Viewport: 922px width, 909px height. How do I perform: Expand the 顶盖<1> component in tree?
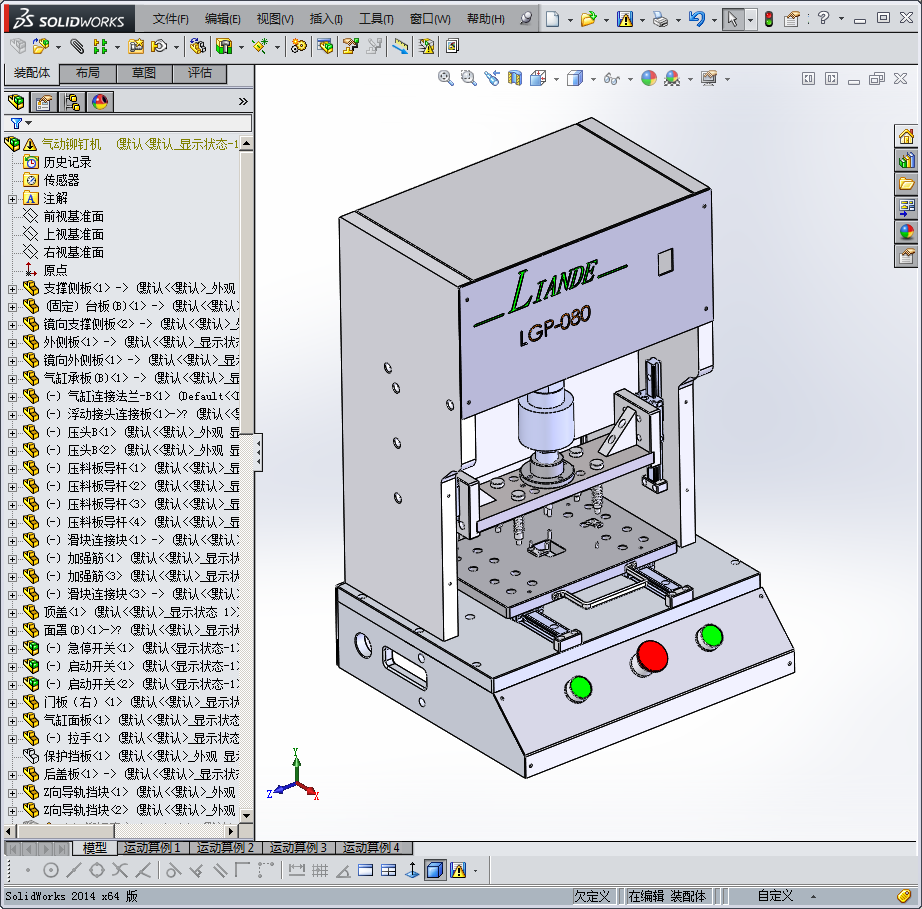[12, 612]
